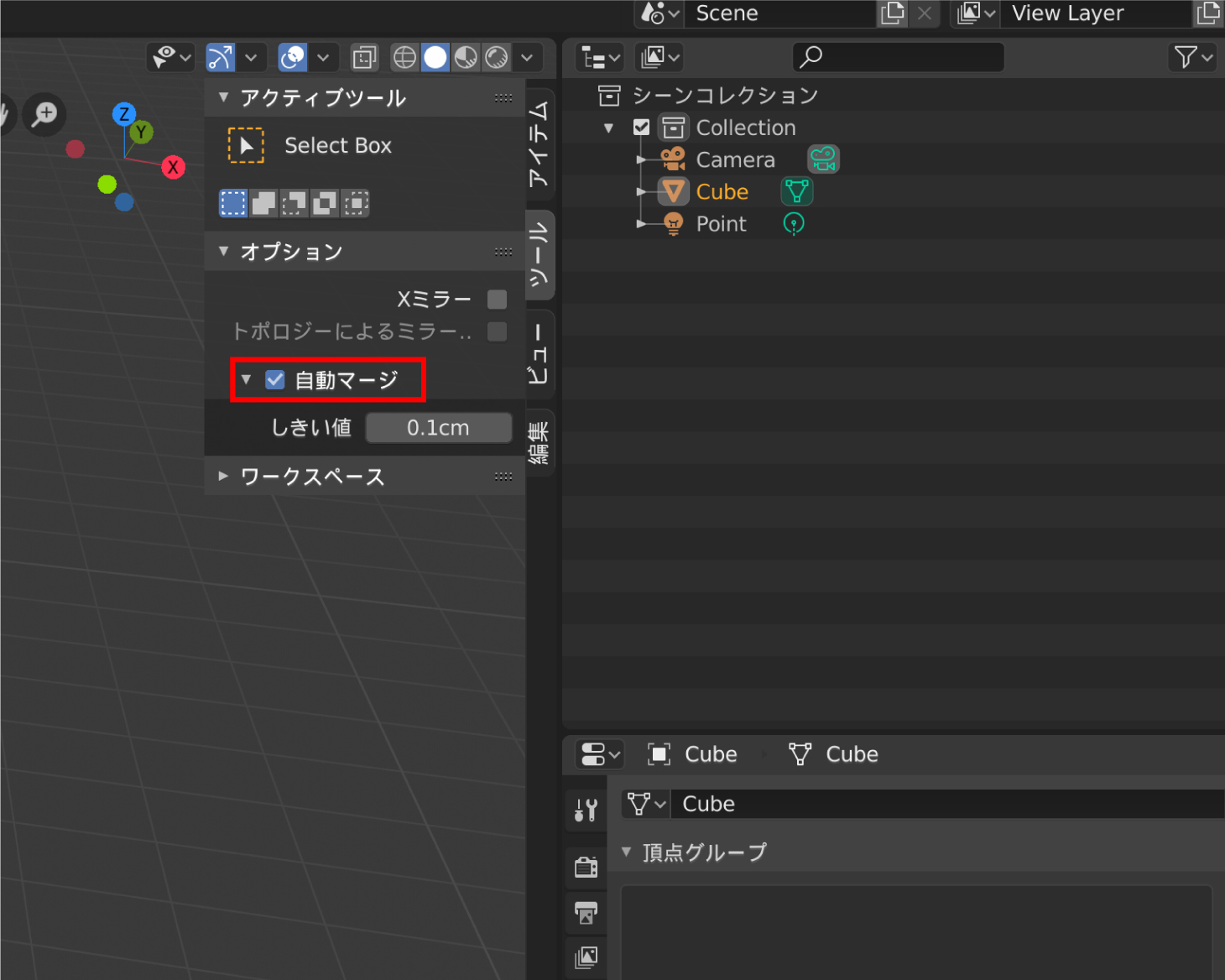Click the Scene name field

[780, 13]
